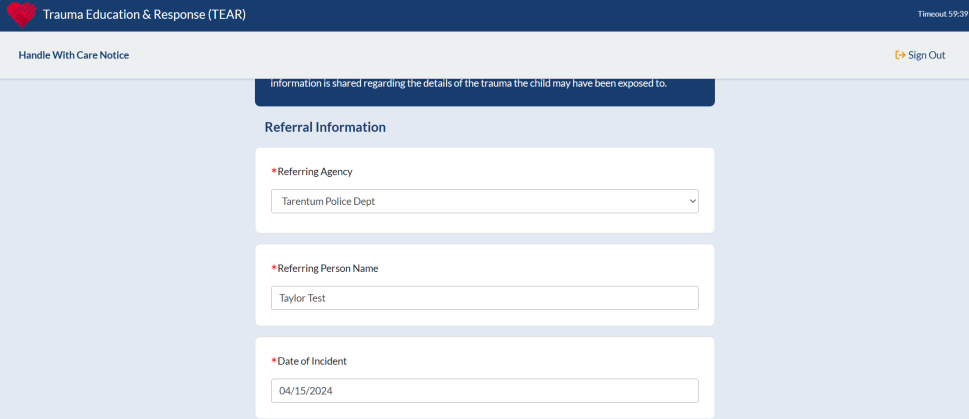
Task: Click the Referring Person Name field
Action: [x=484, y=298]
